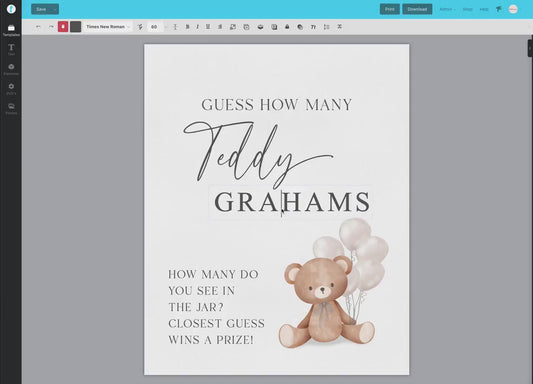This screenshot has height=384, width=533.
Task: Open the Shop menu link
Action: click(468, 9)
